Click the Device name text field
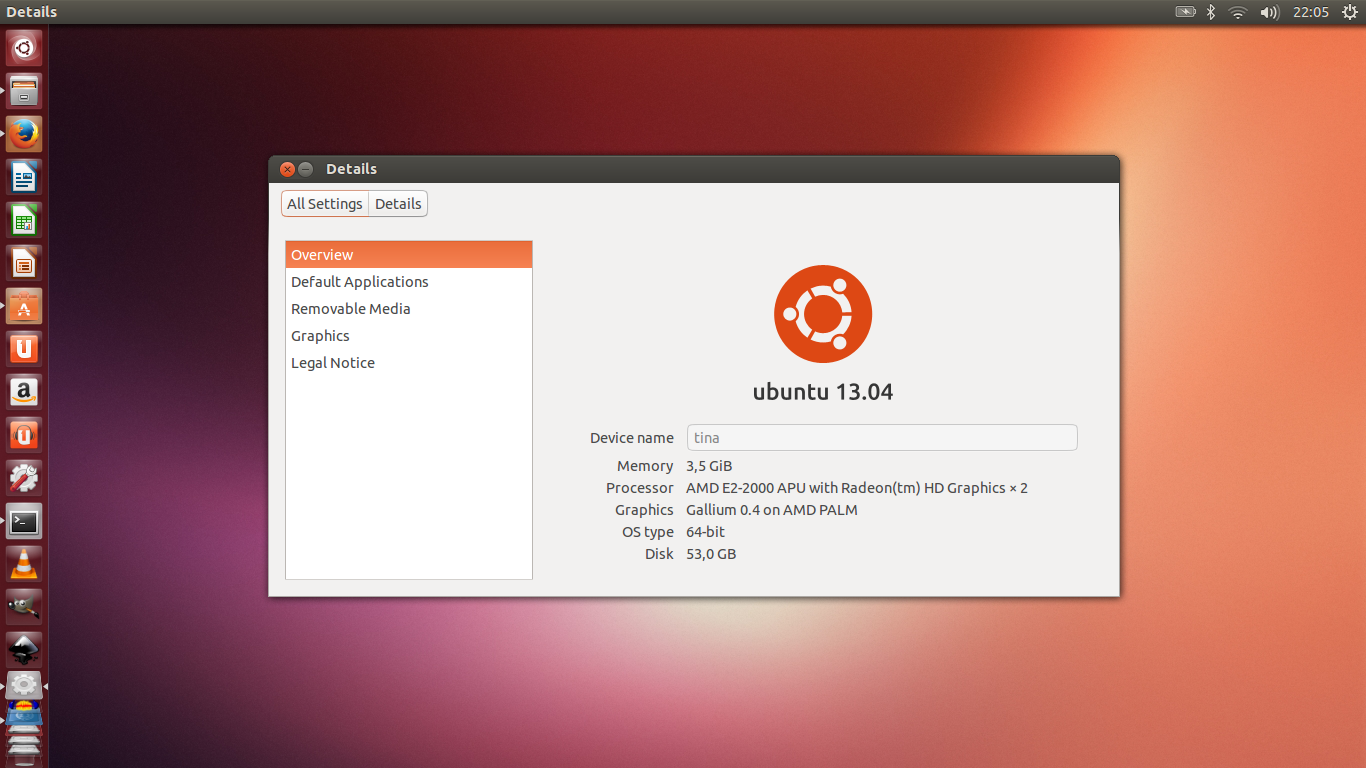 pos(881,438)
